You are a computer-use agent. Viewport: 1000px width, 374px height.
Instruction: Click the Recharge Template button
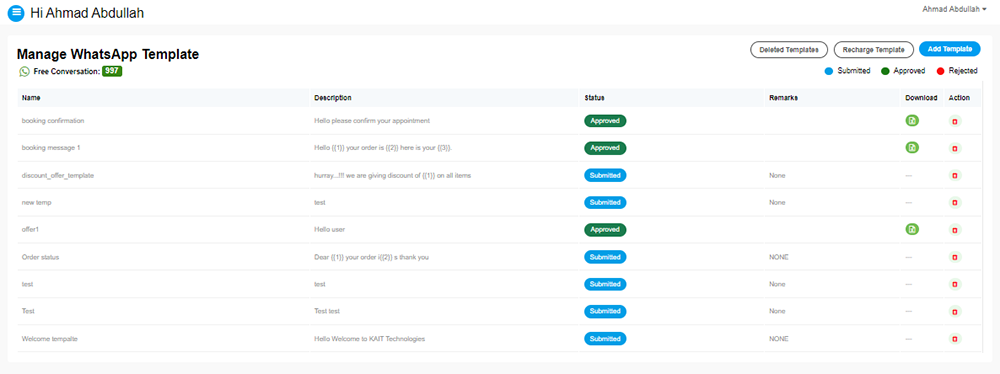873,49
